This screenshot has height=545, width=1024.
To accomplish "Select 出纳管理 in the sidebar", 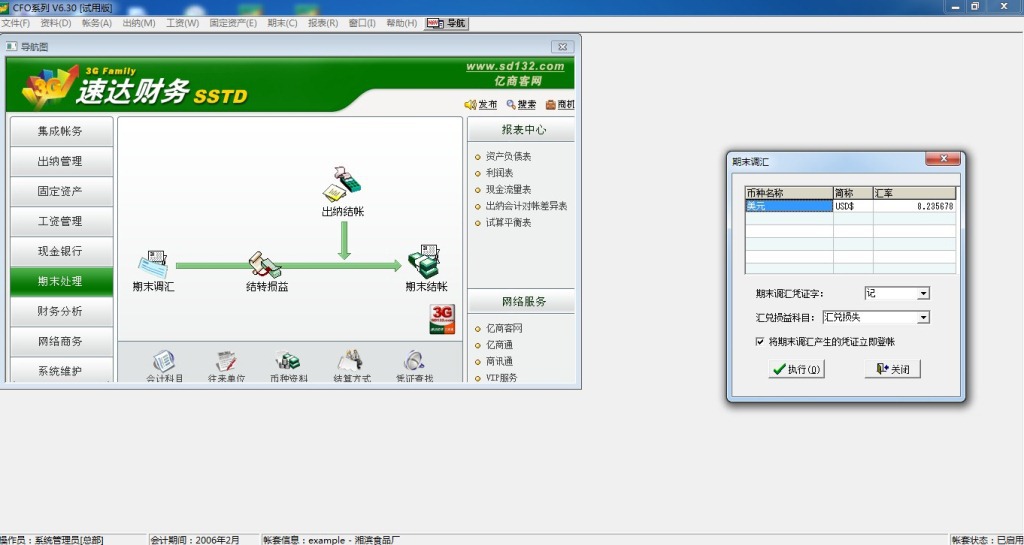I will 60,161.
